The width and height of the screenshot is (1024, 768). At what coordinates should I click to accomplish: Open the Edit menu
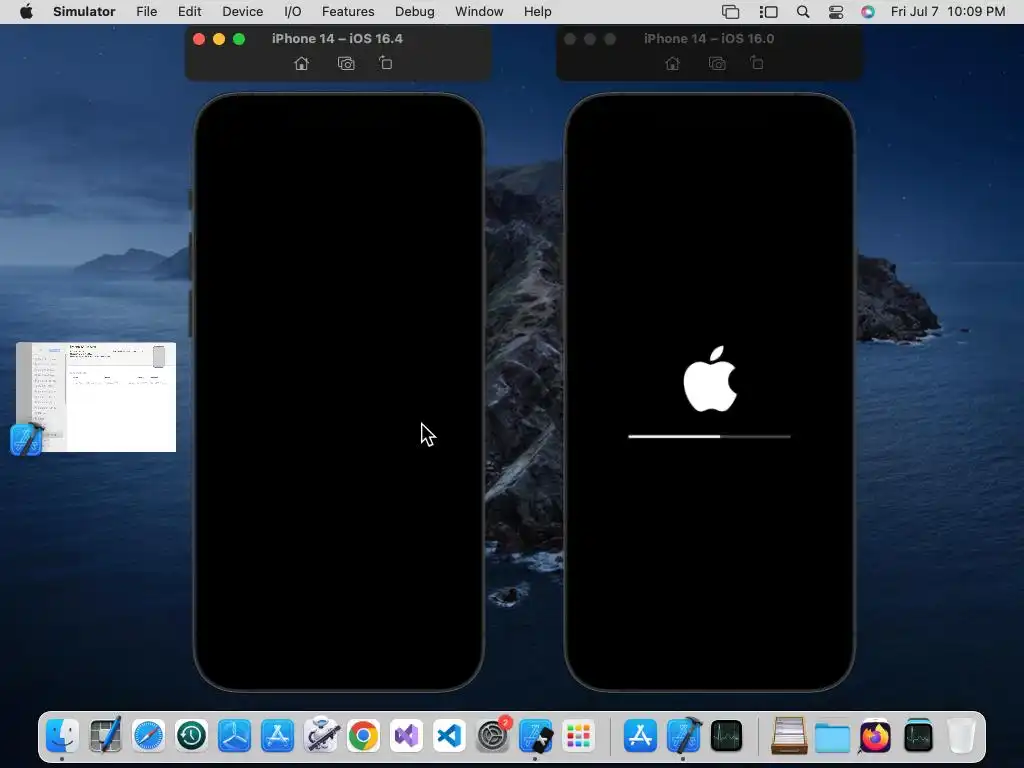click(x=189, y=11)
